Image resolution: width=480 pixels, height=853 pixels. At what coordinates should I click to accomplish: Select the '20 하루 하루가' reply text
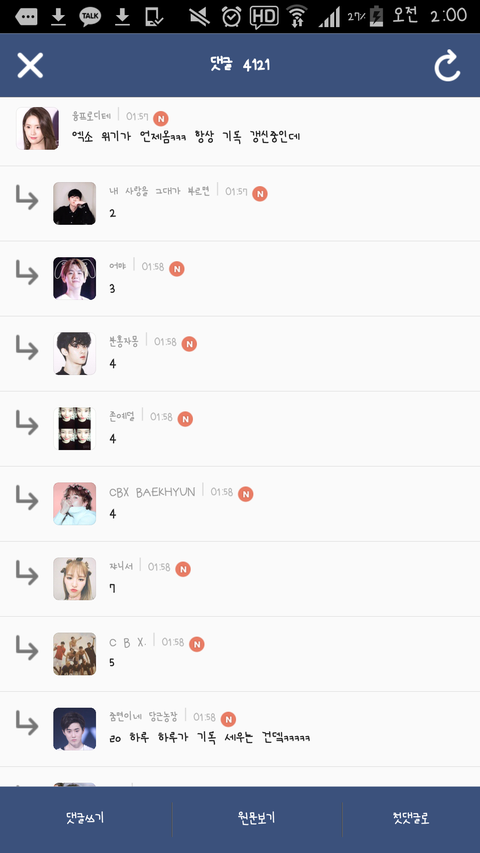[210, 738]
